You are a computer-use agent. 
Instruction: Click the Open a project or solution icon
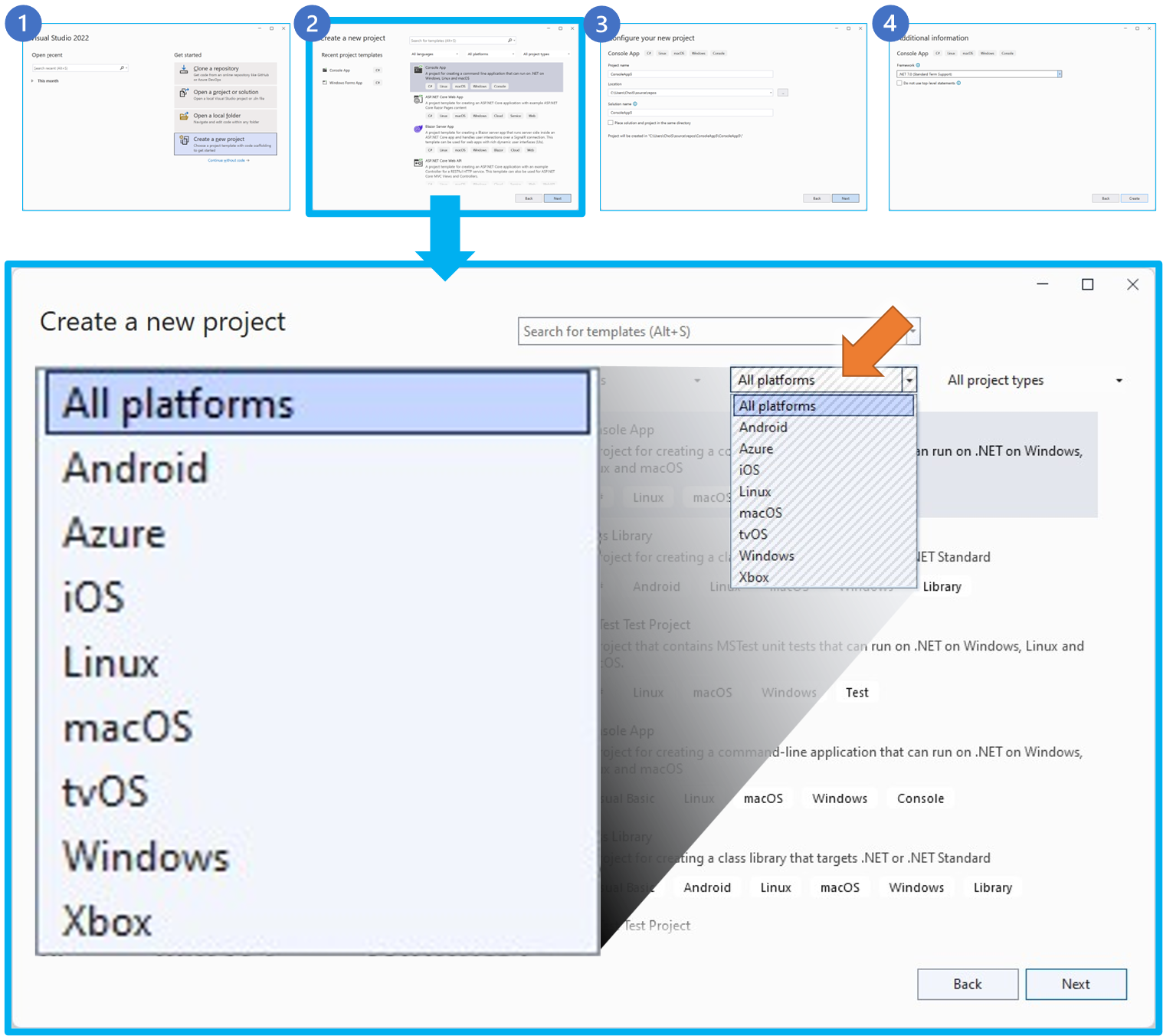[184, 93]
